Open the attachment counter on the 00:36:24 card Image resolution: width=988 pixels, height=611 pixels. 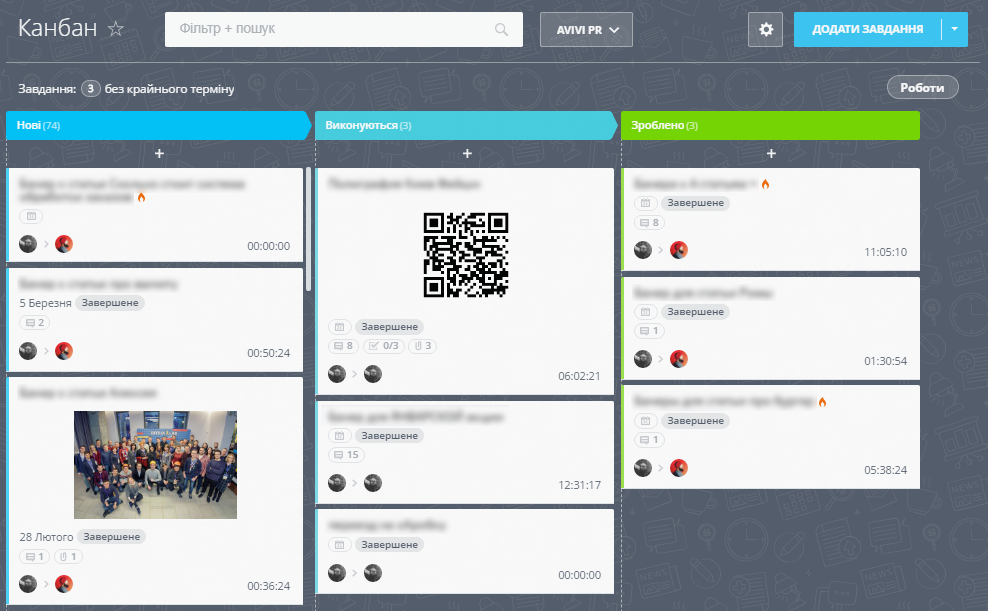click(x=69, y=557)
